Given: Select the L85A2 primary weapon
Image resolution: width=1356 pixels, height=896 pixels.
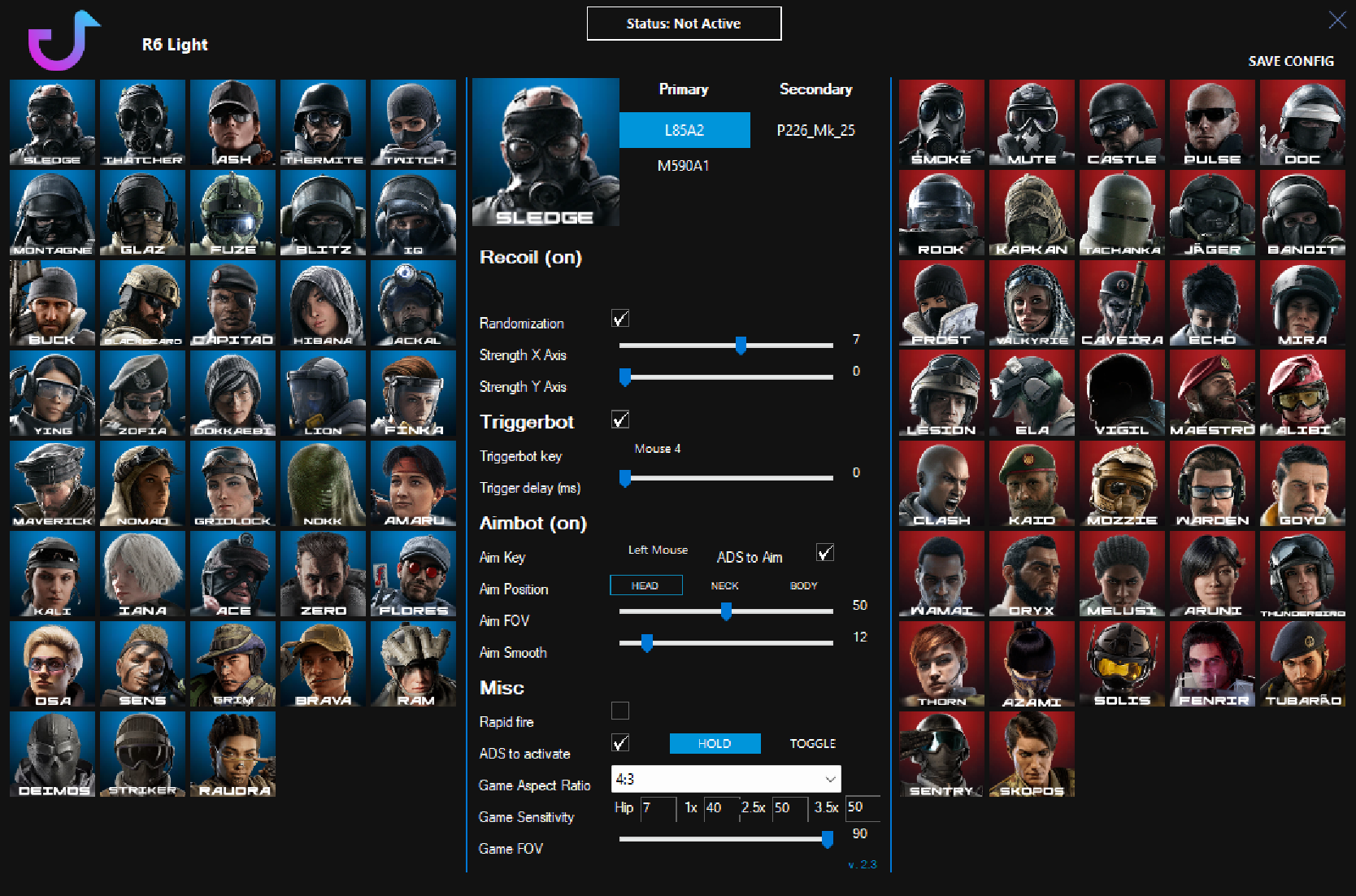Looking at the screenshot, I should (x=685, y=130).
